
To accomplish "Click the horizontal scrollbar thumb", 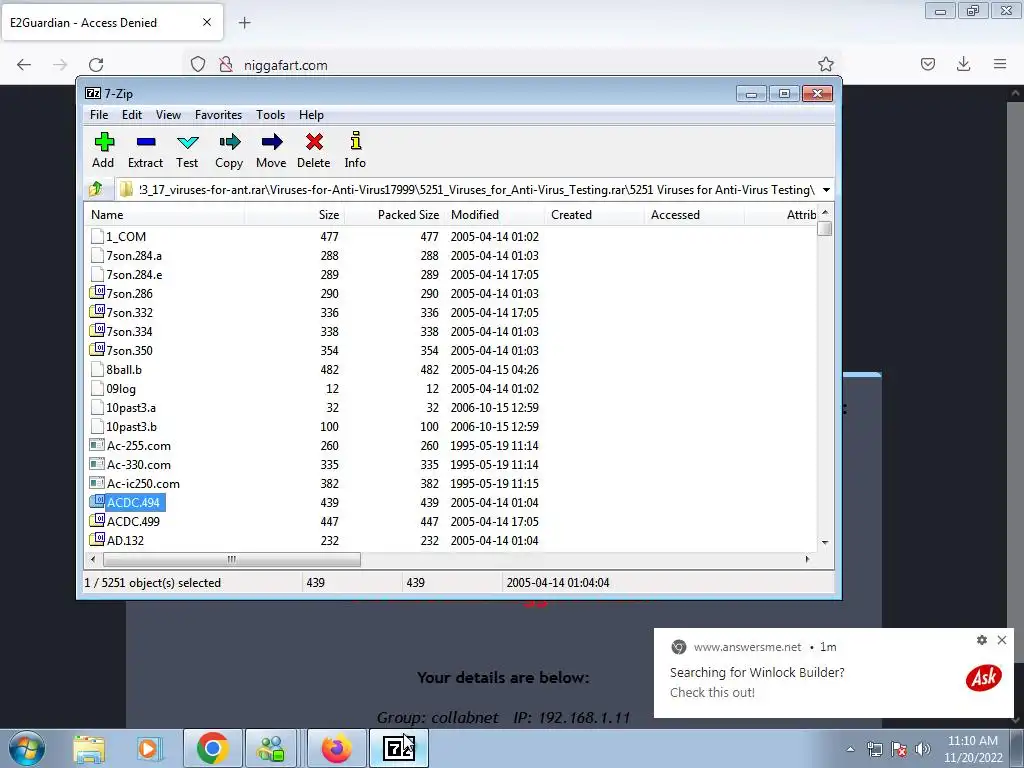I will click(x=232, y=560).
